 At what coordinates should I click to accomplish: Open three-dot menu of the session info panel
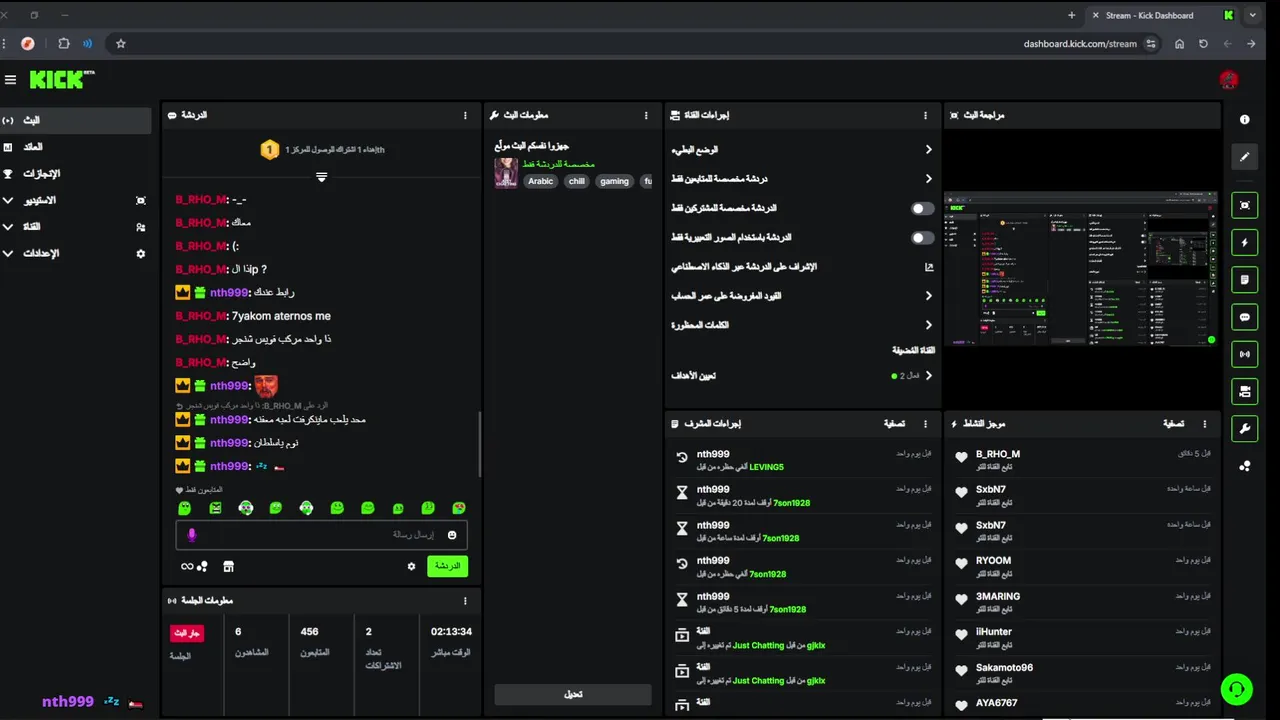[x=465, y=601]
